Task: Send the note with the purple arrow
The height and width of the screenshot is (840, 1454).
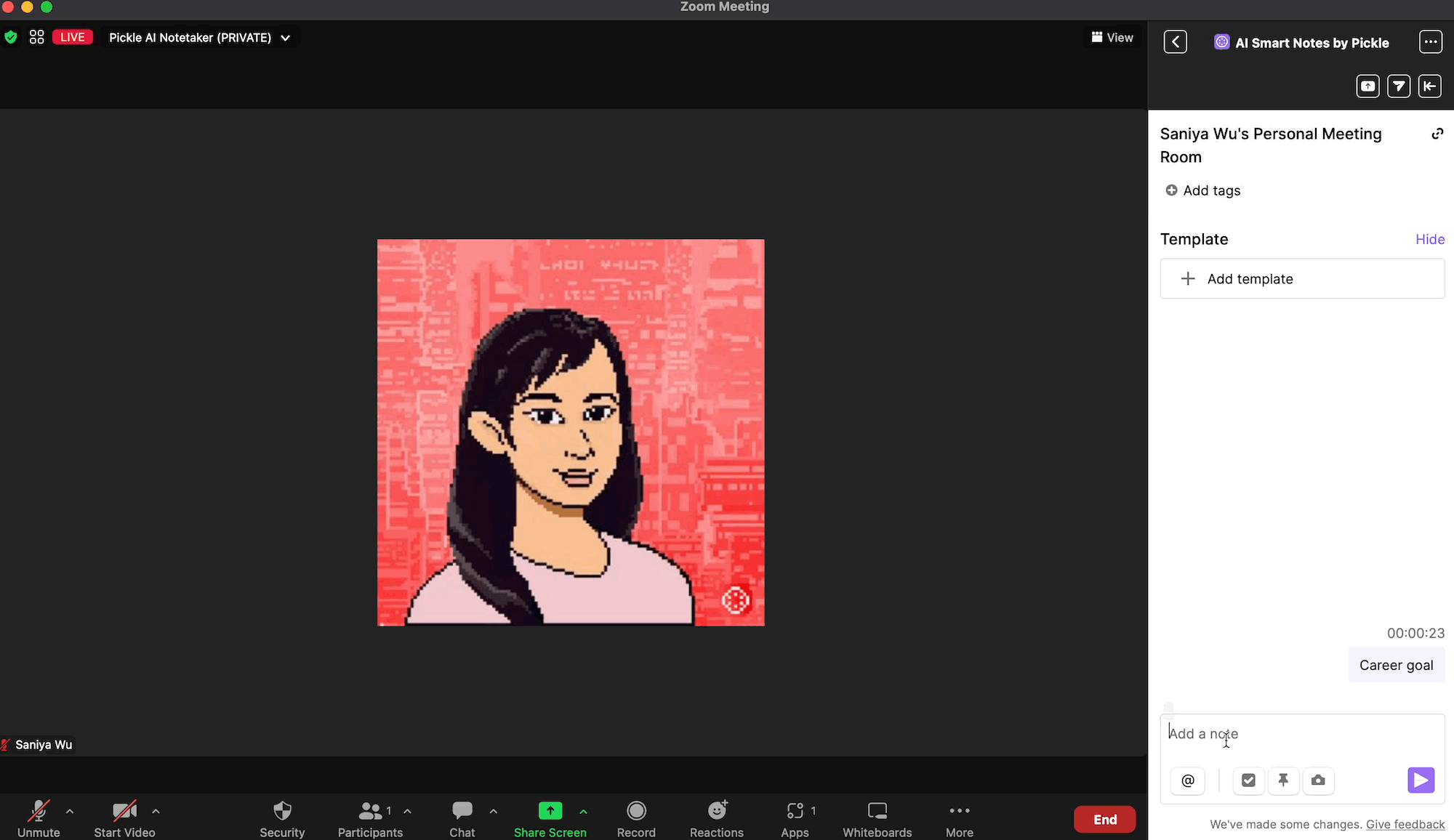Action: coord(1421,780)
